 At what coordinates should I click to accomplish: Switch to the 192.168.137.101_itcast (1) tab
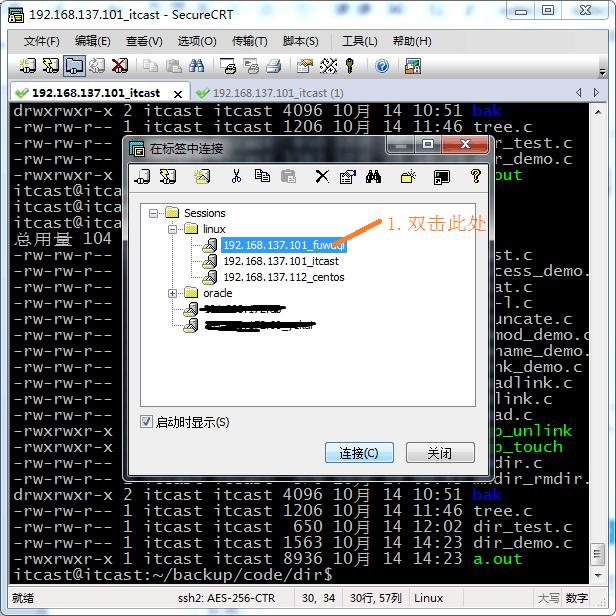point(270,93)
